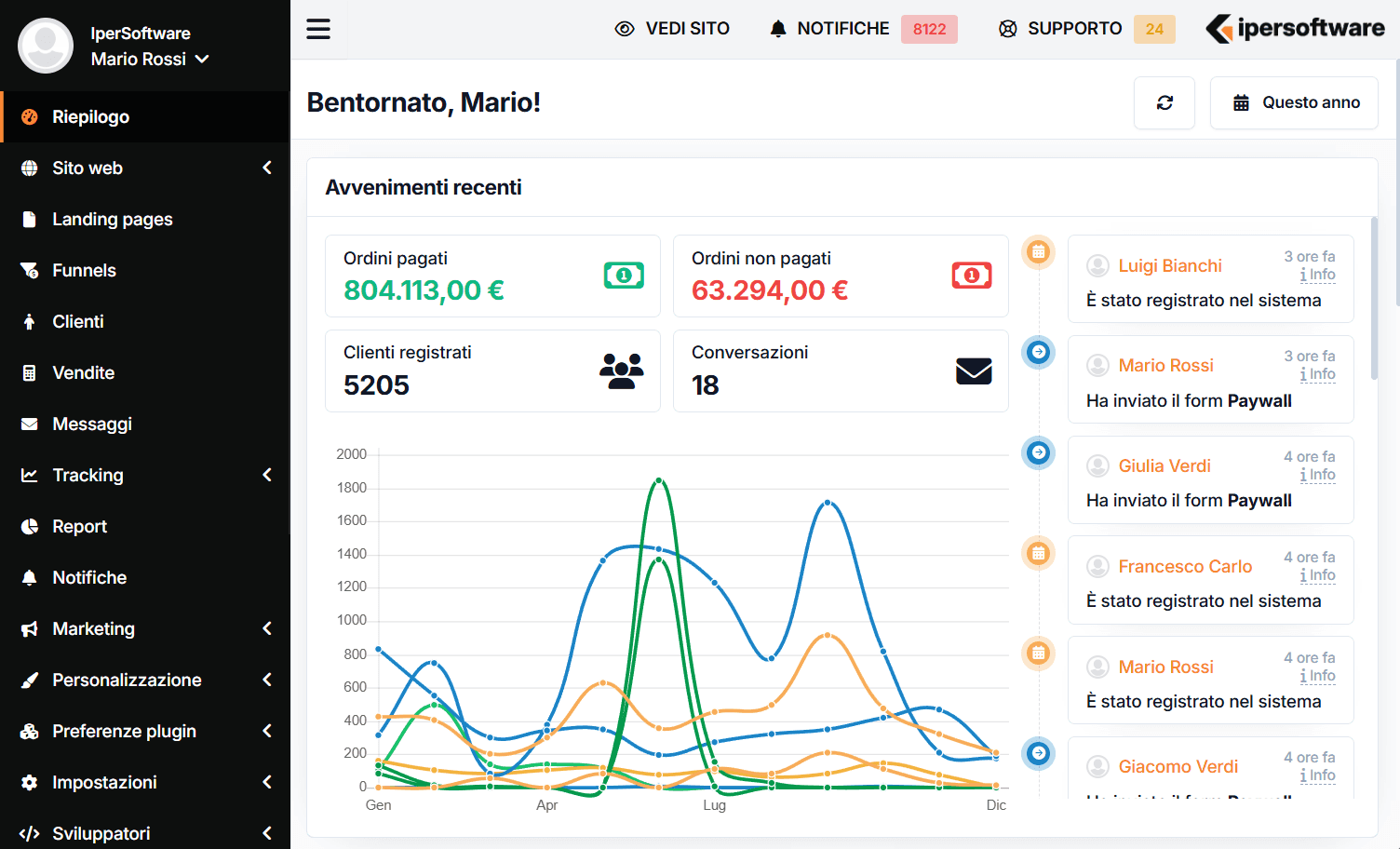Click the refresh dashboard icon button
Screen dimensions: 1400x849
[1164, 102]
